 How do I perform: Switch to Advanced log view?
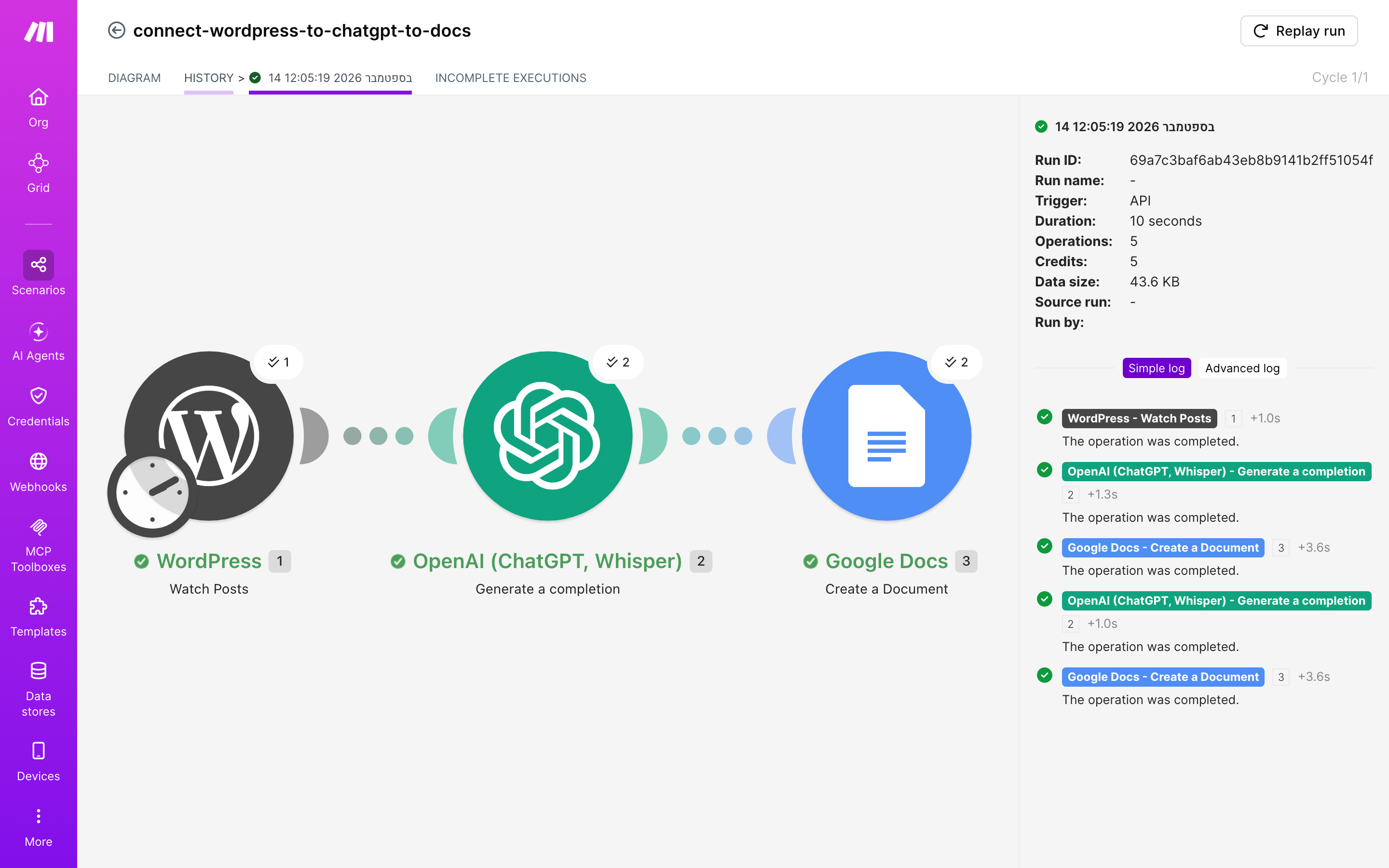click(1242, 368)
